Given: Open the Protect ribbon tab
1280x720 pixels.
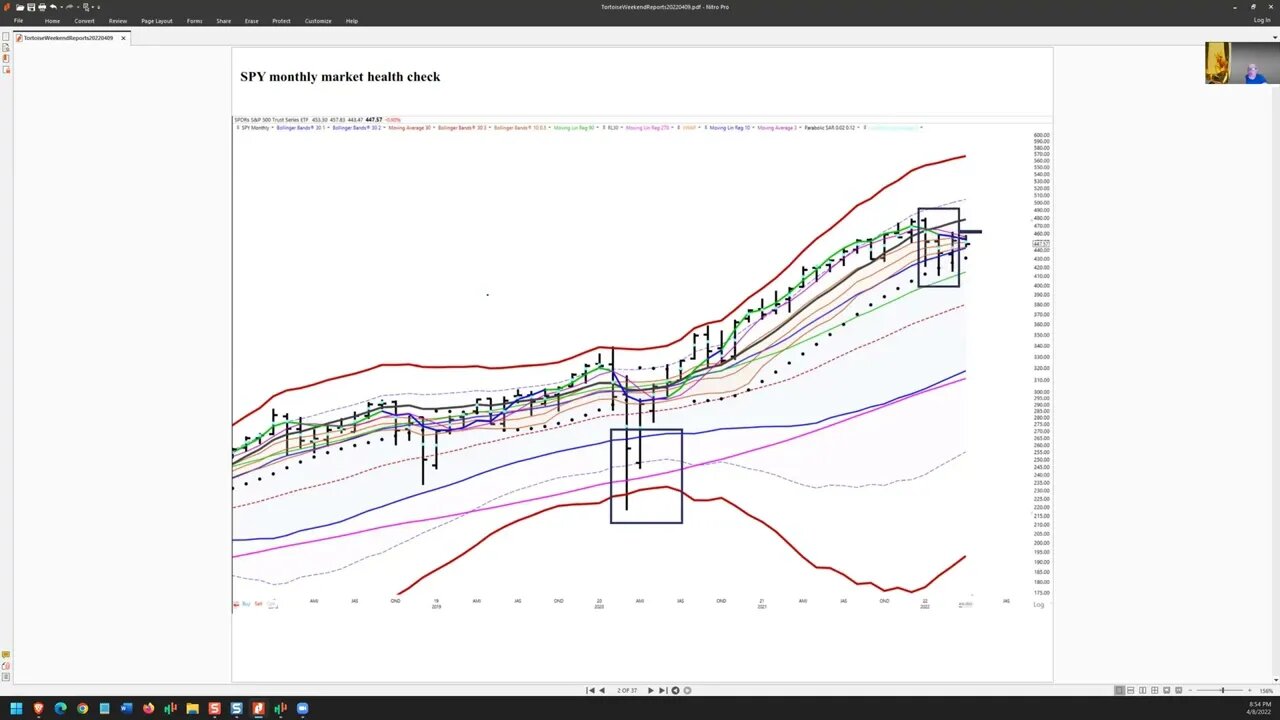Looking at the screenshot, I should tap(282, 21).
